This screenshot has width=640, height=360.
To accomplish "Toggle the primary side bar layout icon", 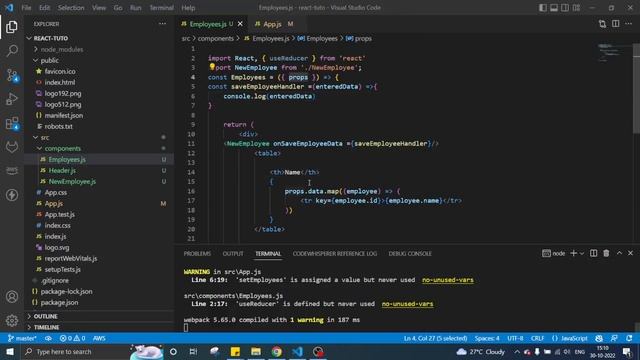I will click(x=542, y=8).
